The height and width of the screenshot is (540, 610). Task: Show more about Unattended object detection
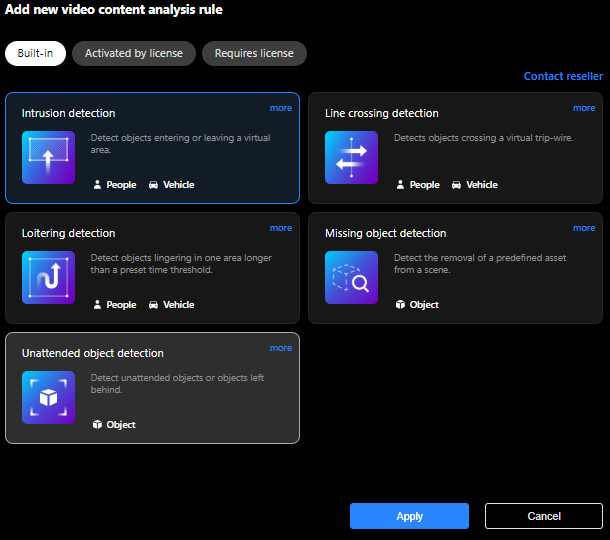click(x=281, y=348)
